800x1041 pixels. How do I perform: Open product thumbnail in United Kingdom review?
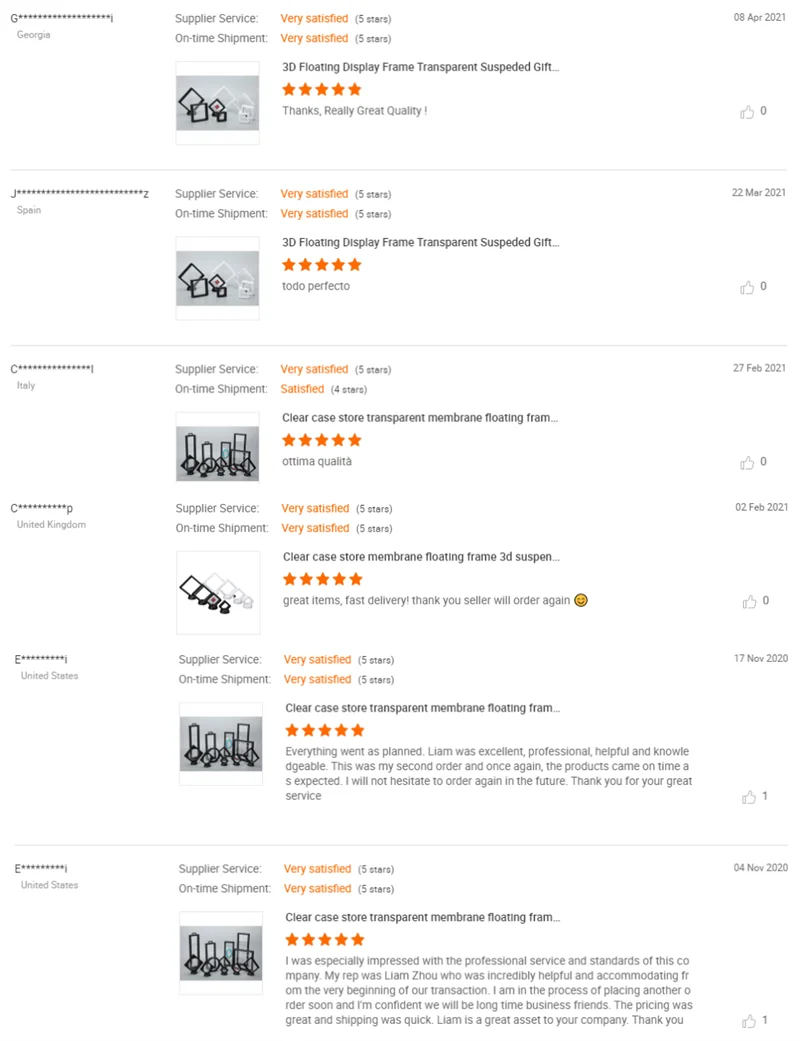point(218,592)
